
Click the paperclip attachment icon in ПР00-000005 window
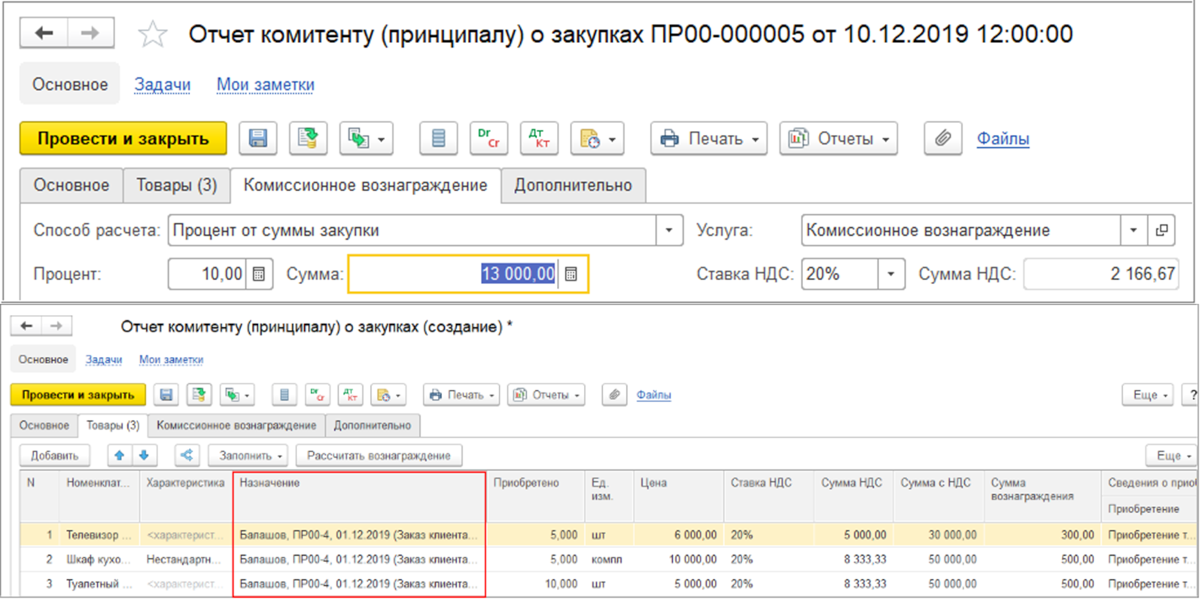(942, 139)
